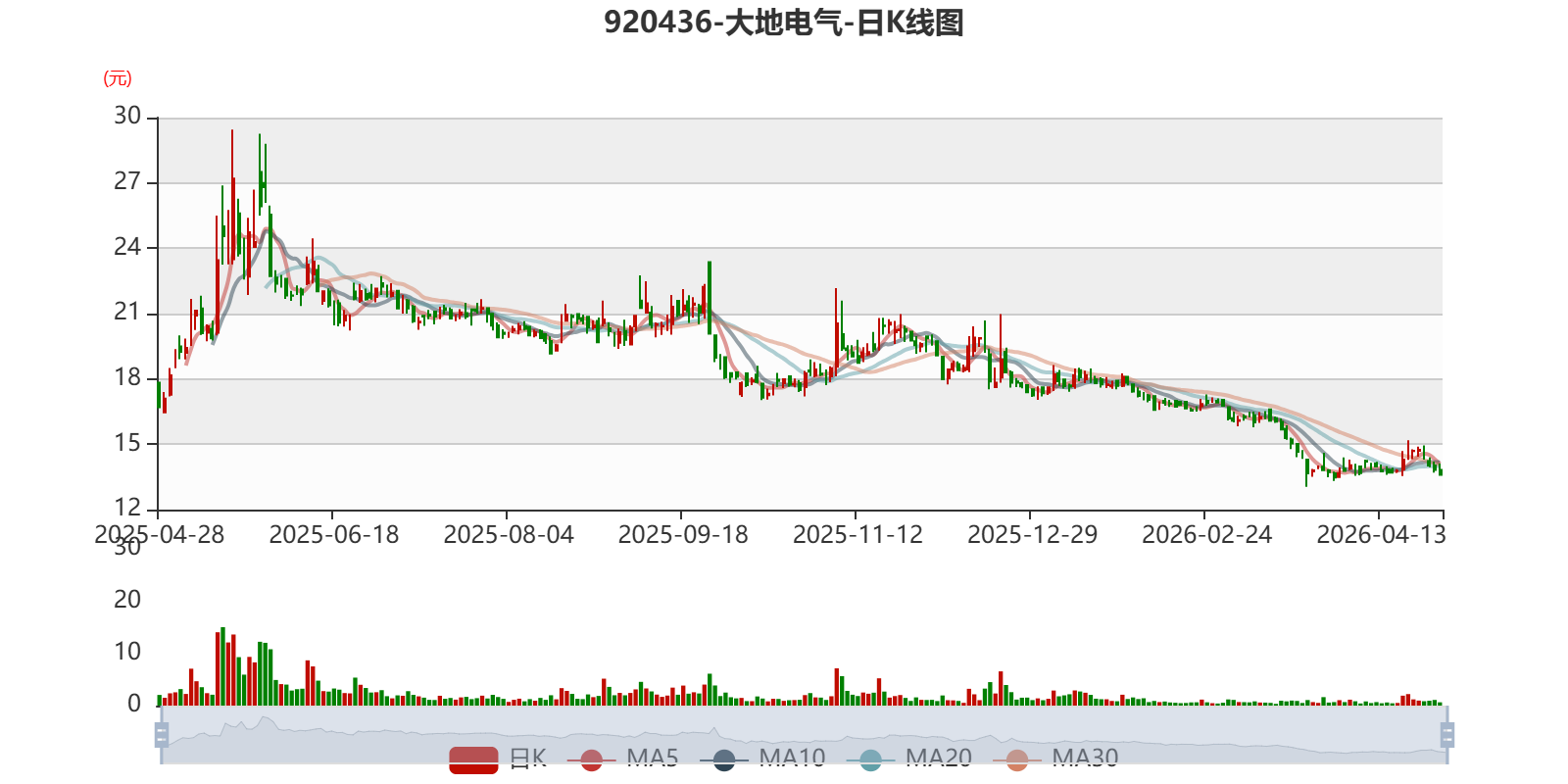Click the 2025-04-28 date axis label

pyautogui.click(x=160, y=534)
